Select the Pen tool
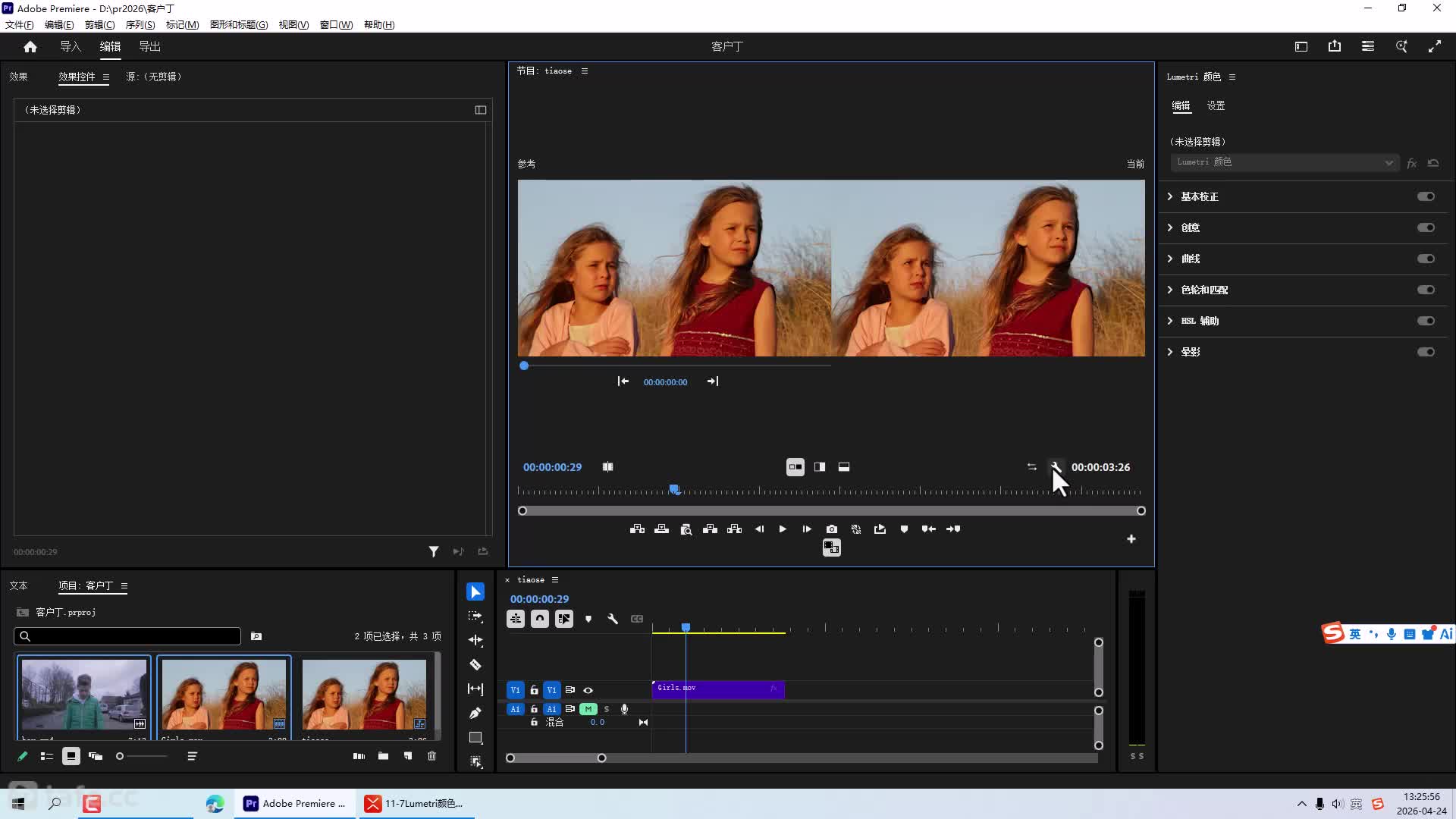The width and height of the screenshot is (1456, 819). (x=475, y=713)
